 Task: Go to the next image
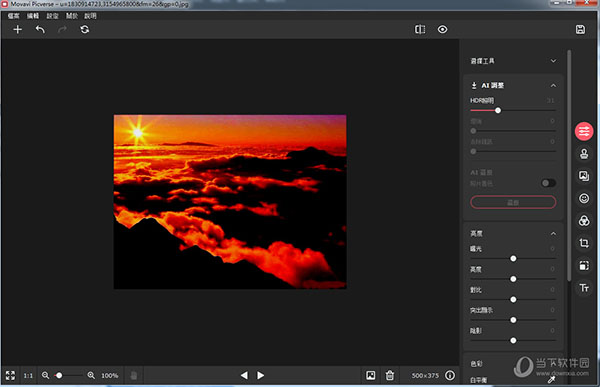[x=261, y=376]
